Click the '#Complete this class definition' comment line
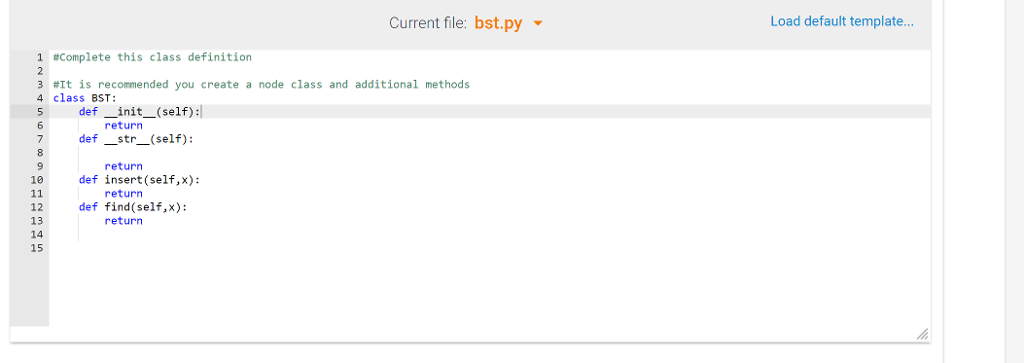The width and height of the screenshot is (1024, 363). coord(152,57)
